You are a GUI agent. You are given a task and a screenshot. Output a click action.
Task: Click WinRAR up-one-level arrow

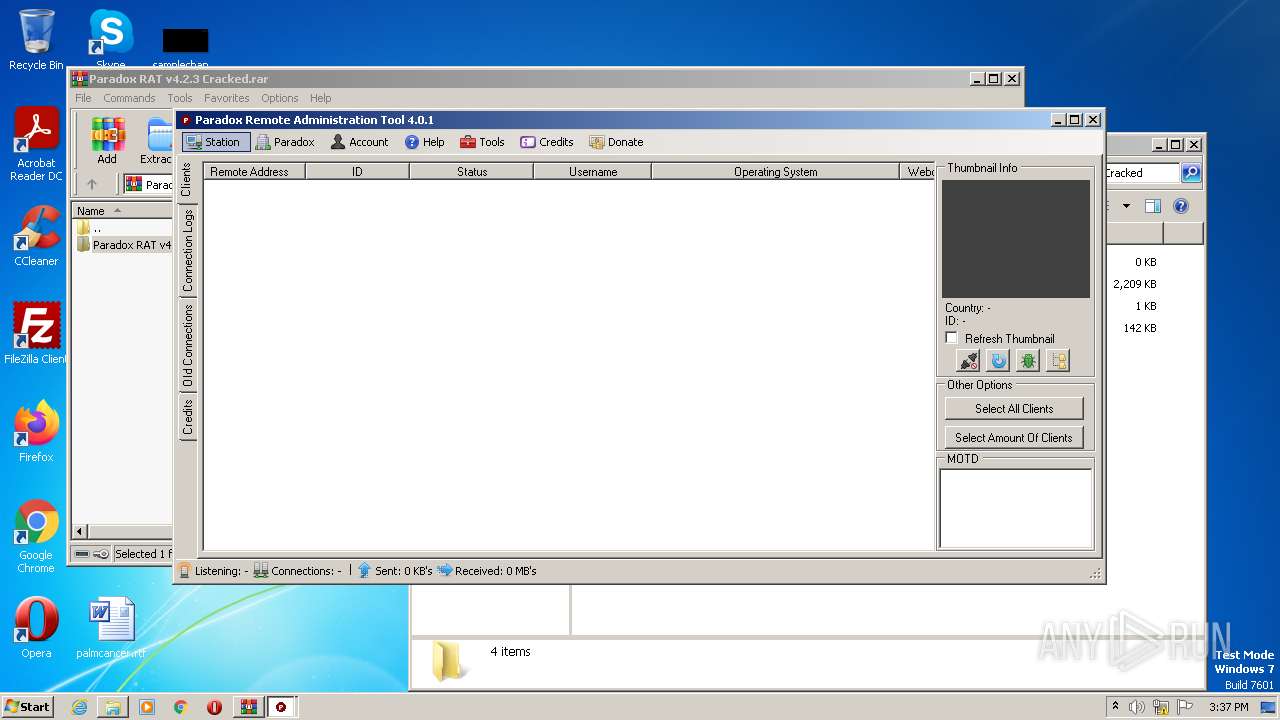pyautogui.click(x=92, y=184)
